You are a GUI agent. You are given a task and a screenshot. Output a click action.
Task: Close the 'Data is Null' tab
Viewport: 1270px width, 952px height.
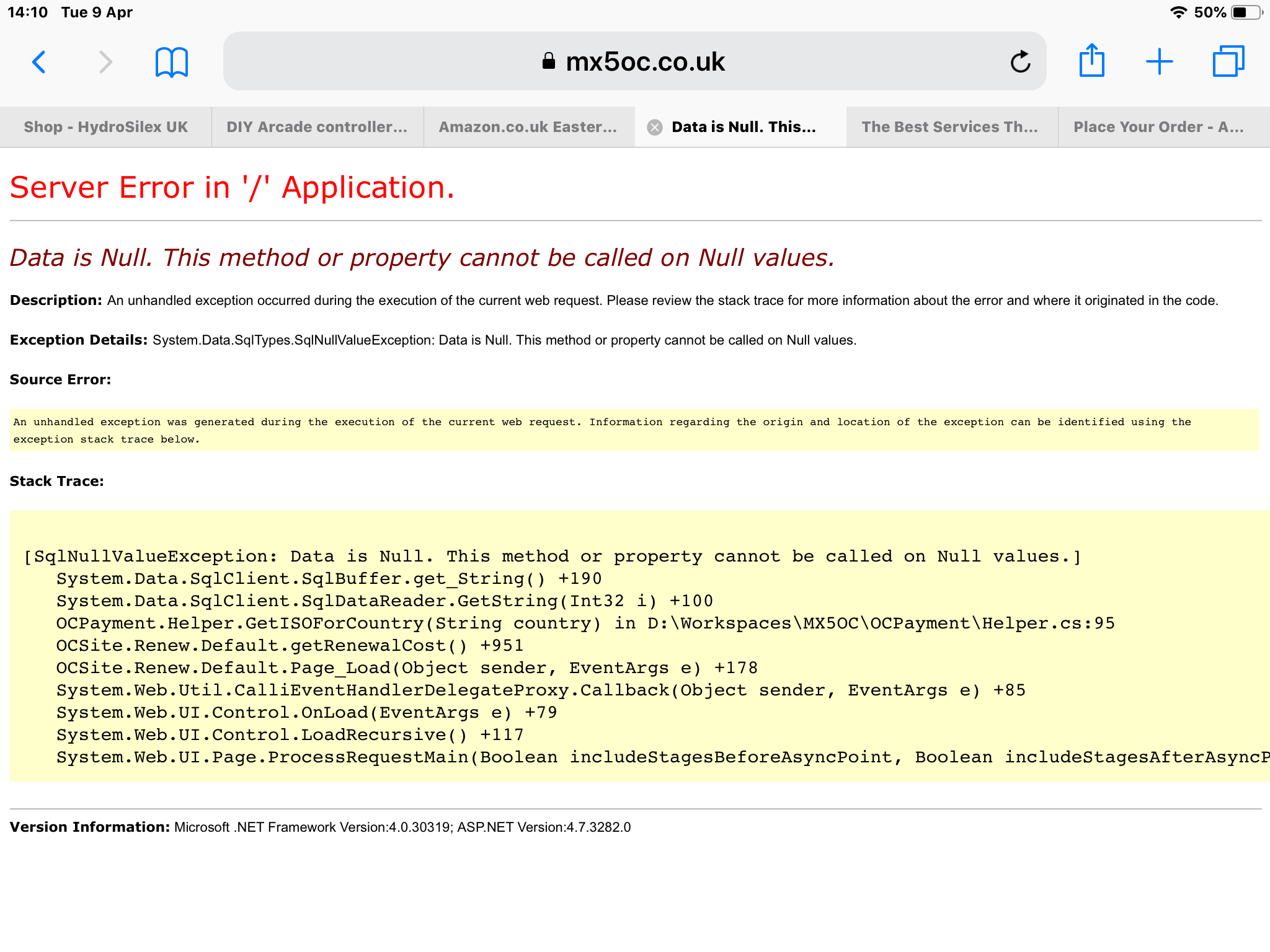pos(654,127)
